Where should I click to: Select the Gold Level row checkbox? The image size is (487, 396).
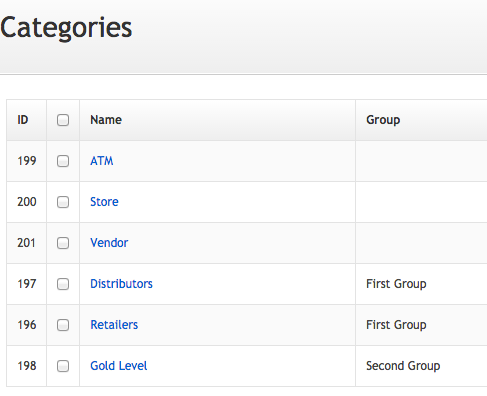pos(63,366)
